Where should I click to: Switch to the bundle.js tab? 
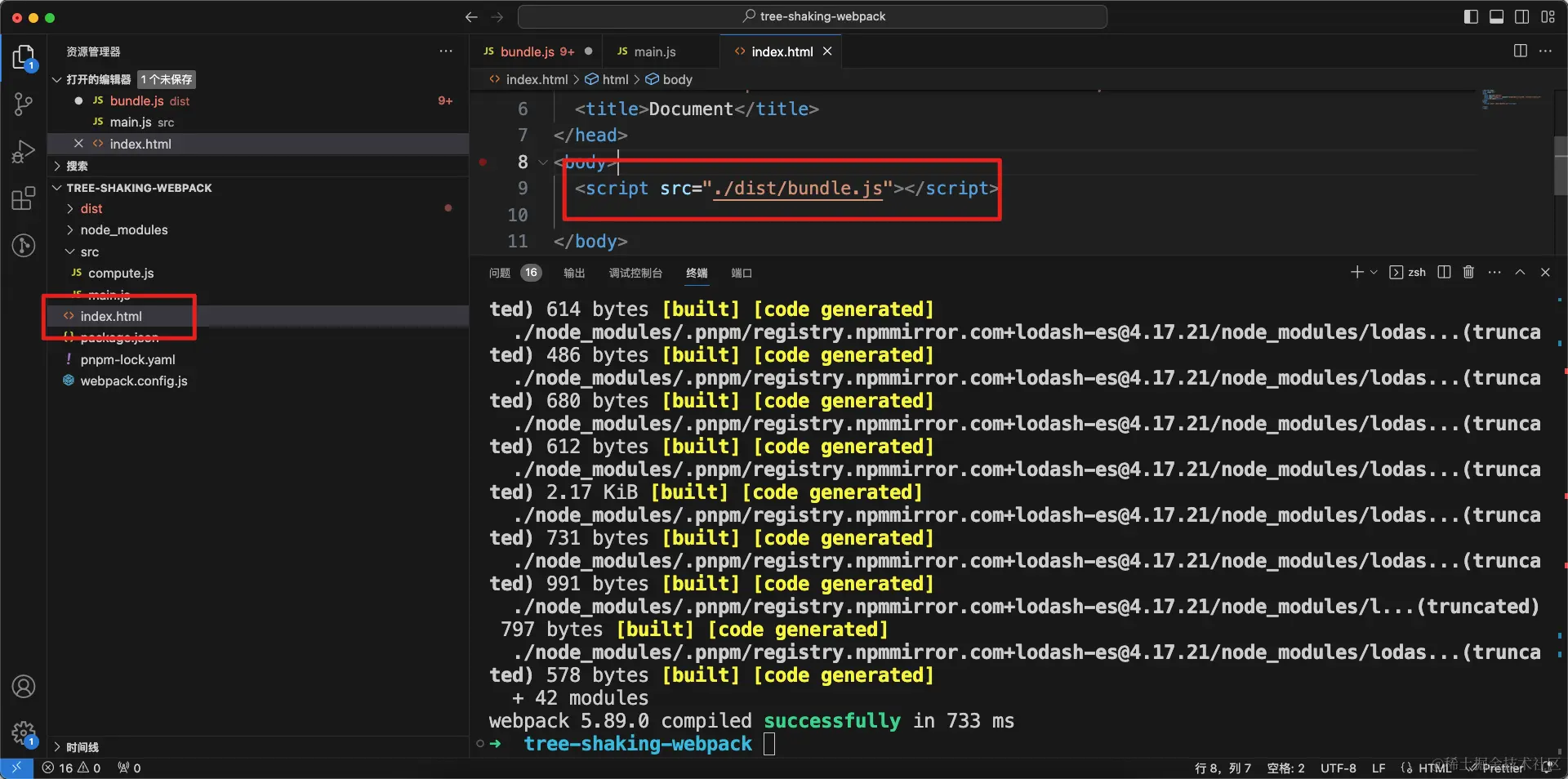coord(537,51)
